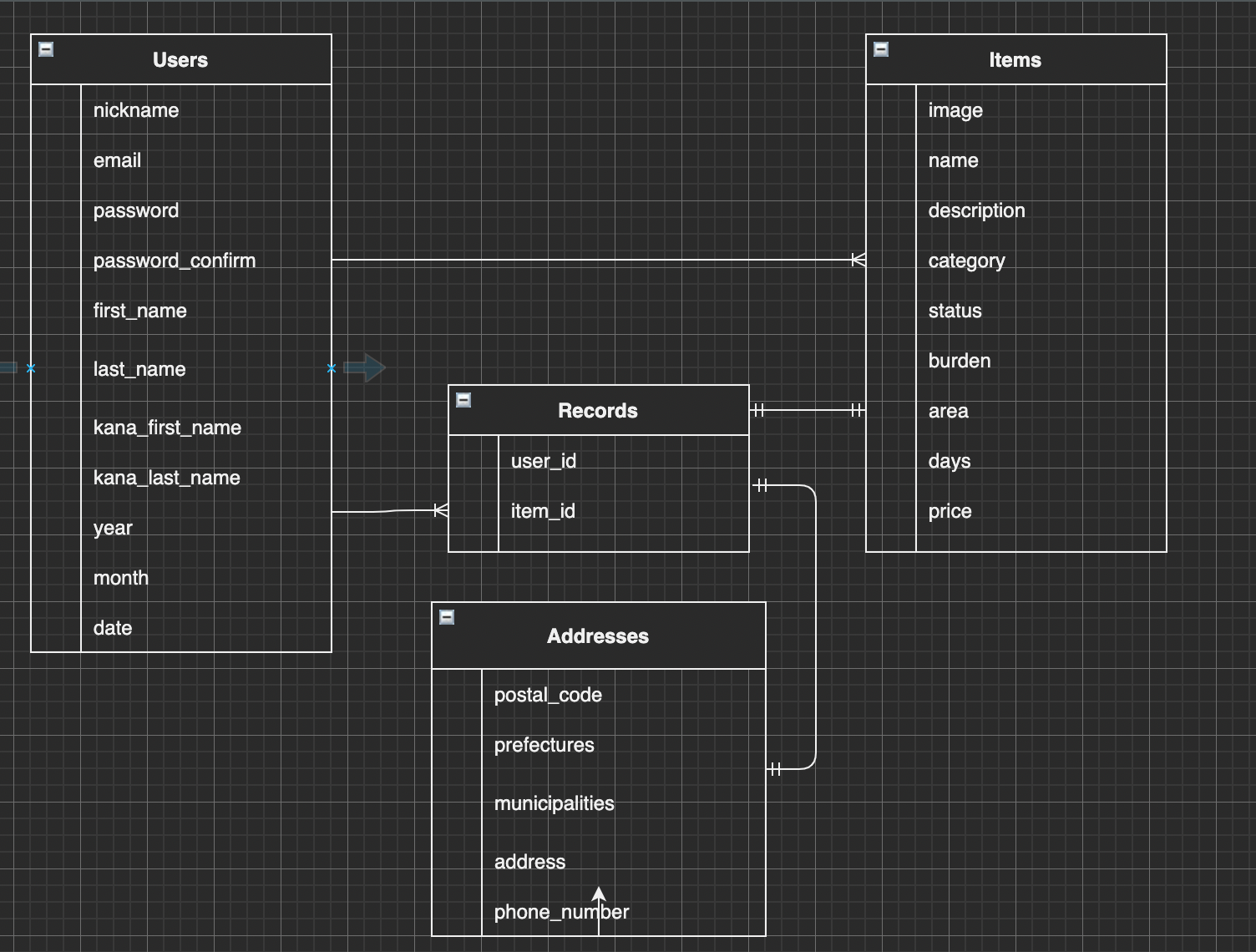Click the blue connection point left of last_name
Image resolution: width=1256 pixels, height=952 pixels.
[x=31, y=368]
